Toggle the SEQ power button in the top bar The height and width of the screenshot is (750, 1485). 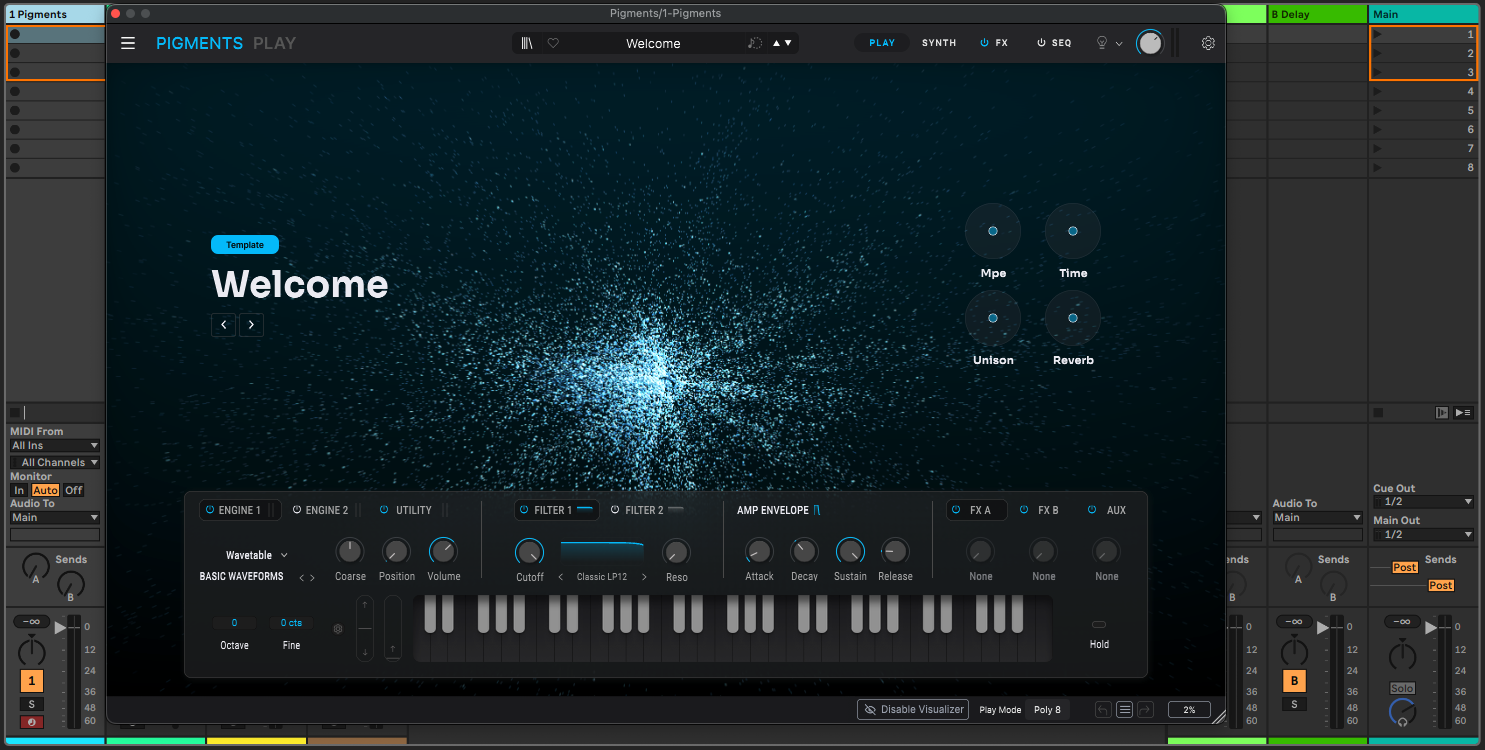click(x=1041, y=43)
